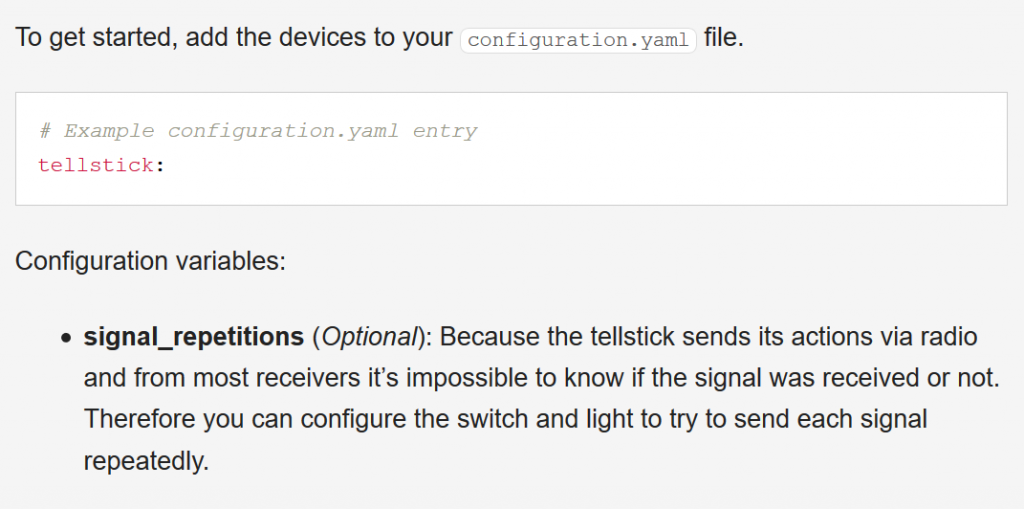Click the bullet point before signal_repetitions
The width and height of the screenshot is (1024, 509).
pos(66,338)
